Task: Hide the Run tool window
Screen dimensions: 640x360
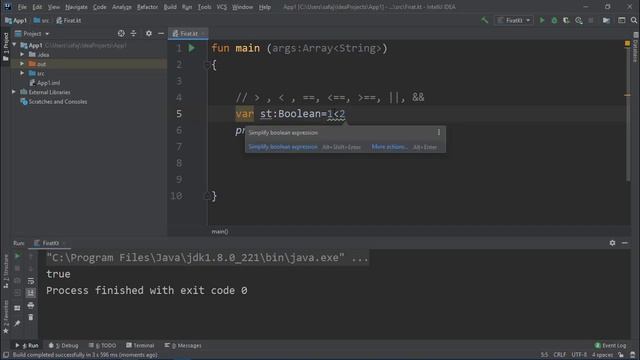Action: point(625,243)
